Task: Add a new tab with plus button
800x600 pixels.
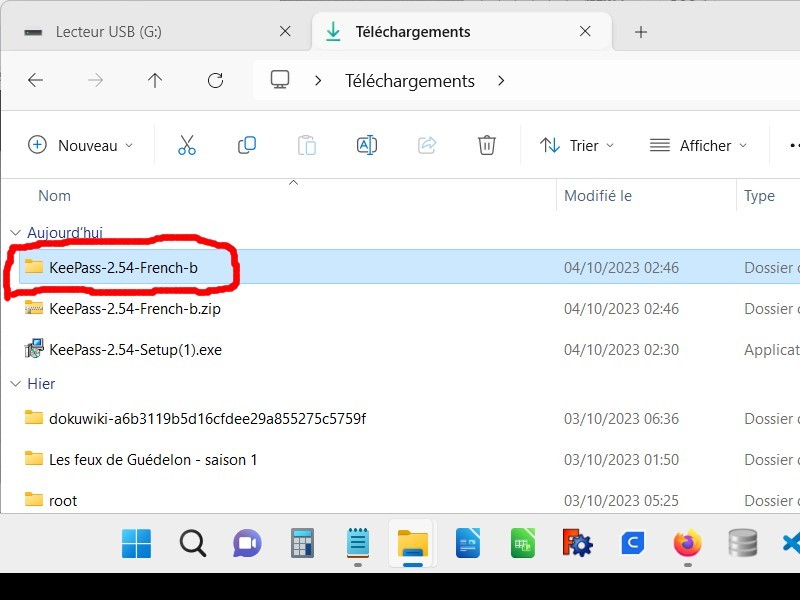Action: click(641, 32)
